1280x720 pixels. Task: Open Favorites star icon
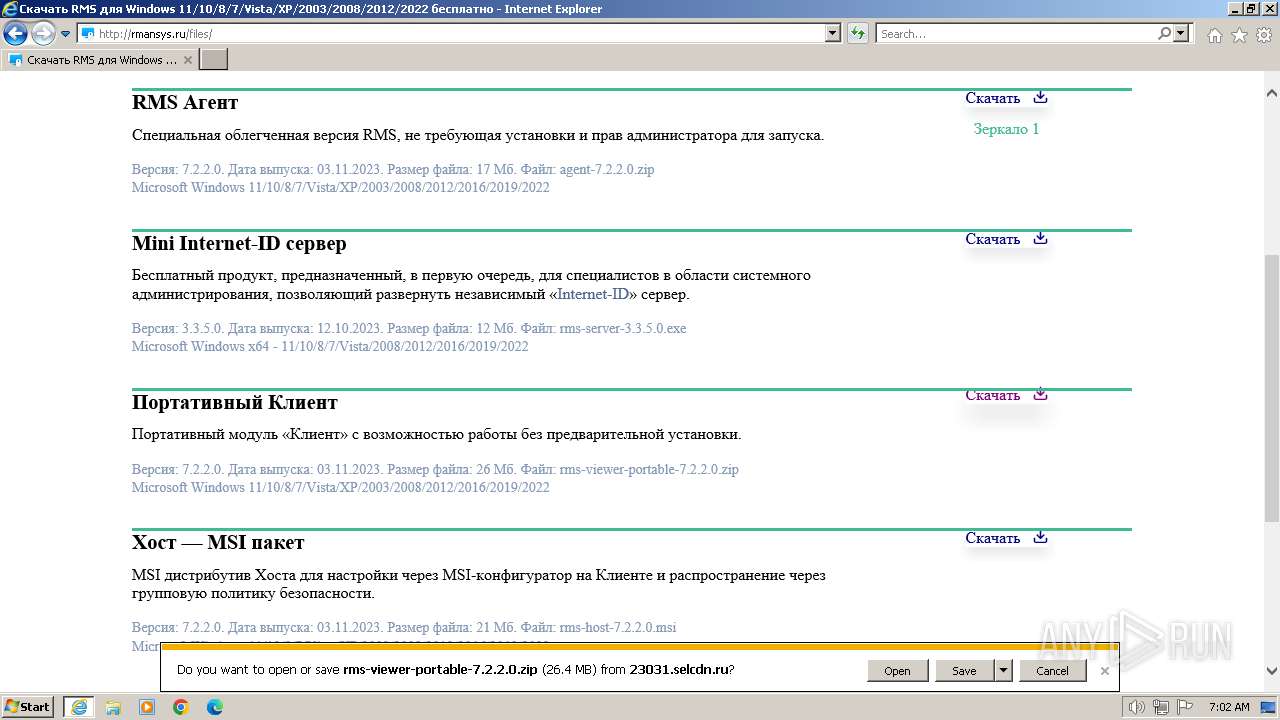1239,35
